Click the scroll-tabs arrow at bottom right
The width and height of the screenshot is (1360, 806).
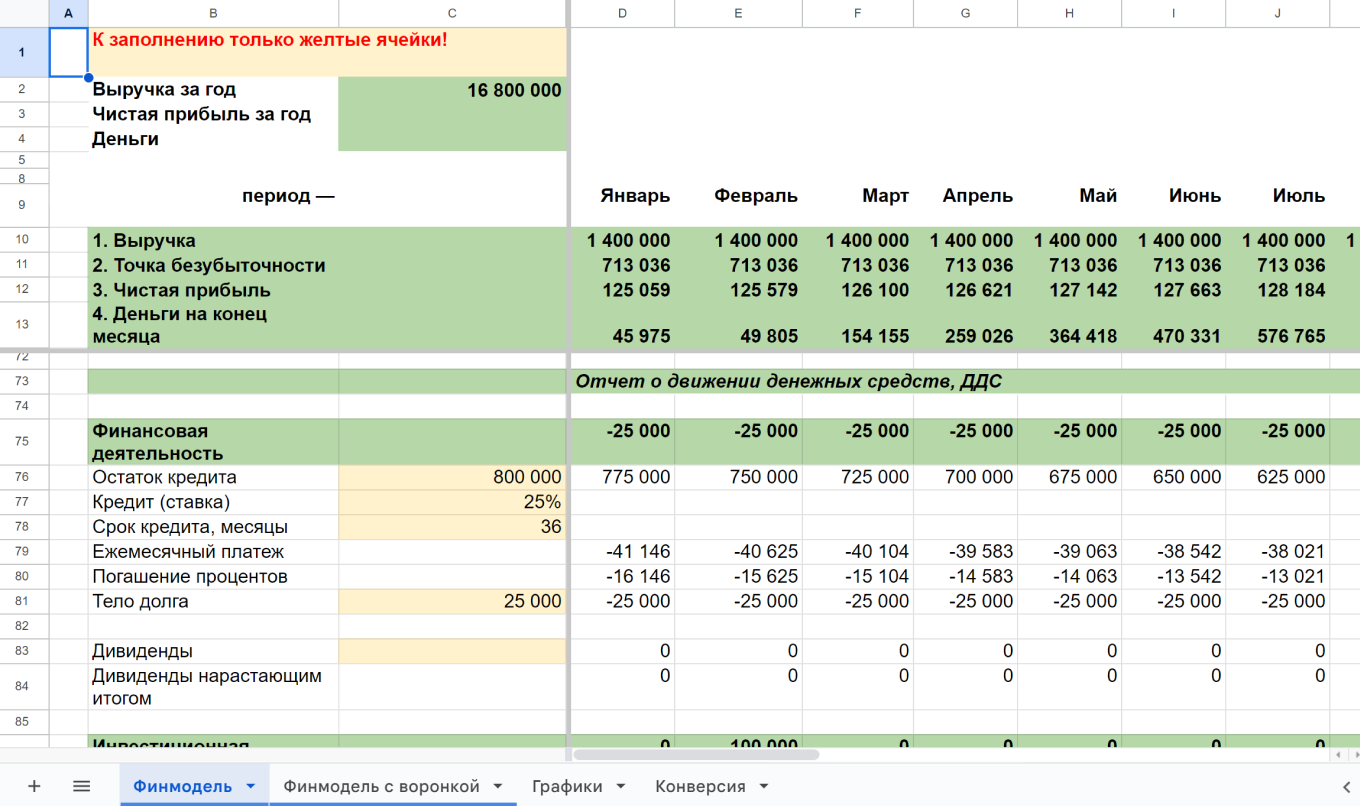coord(1345,786)
